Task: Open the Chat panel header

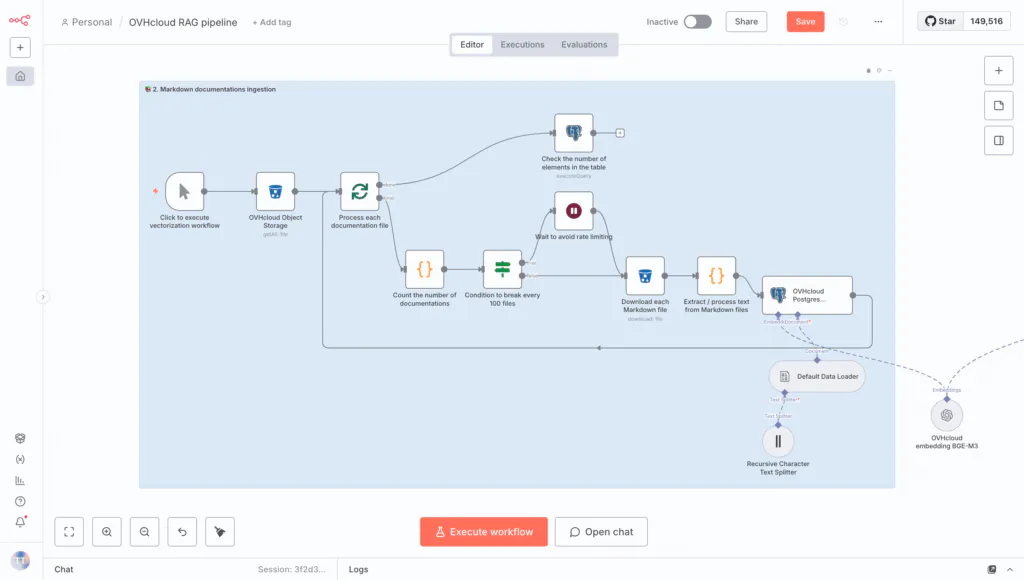Action: 64,570
